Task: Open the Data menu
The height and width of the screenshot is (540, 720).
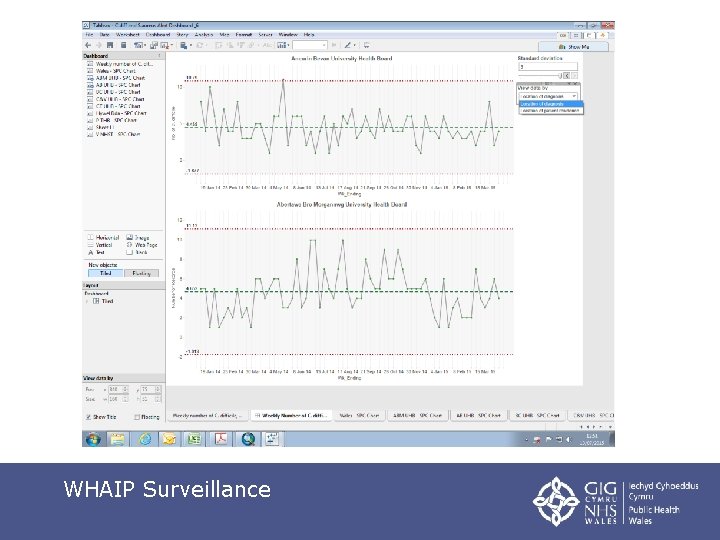Action: pos(105,34)
